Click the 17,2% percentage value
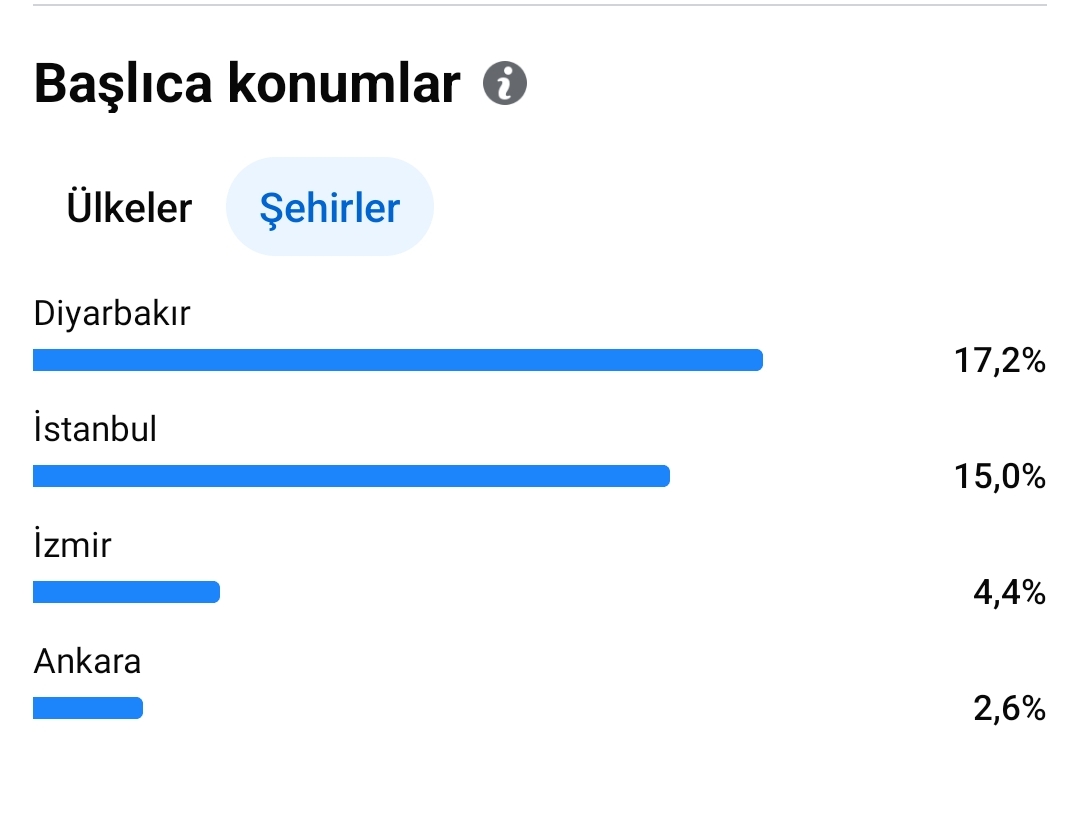Image resolution: width=1080 pixels, height=816 pixels. coord(999,360)
